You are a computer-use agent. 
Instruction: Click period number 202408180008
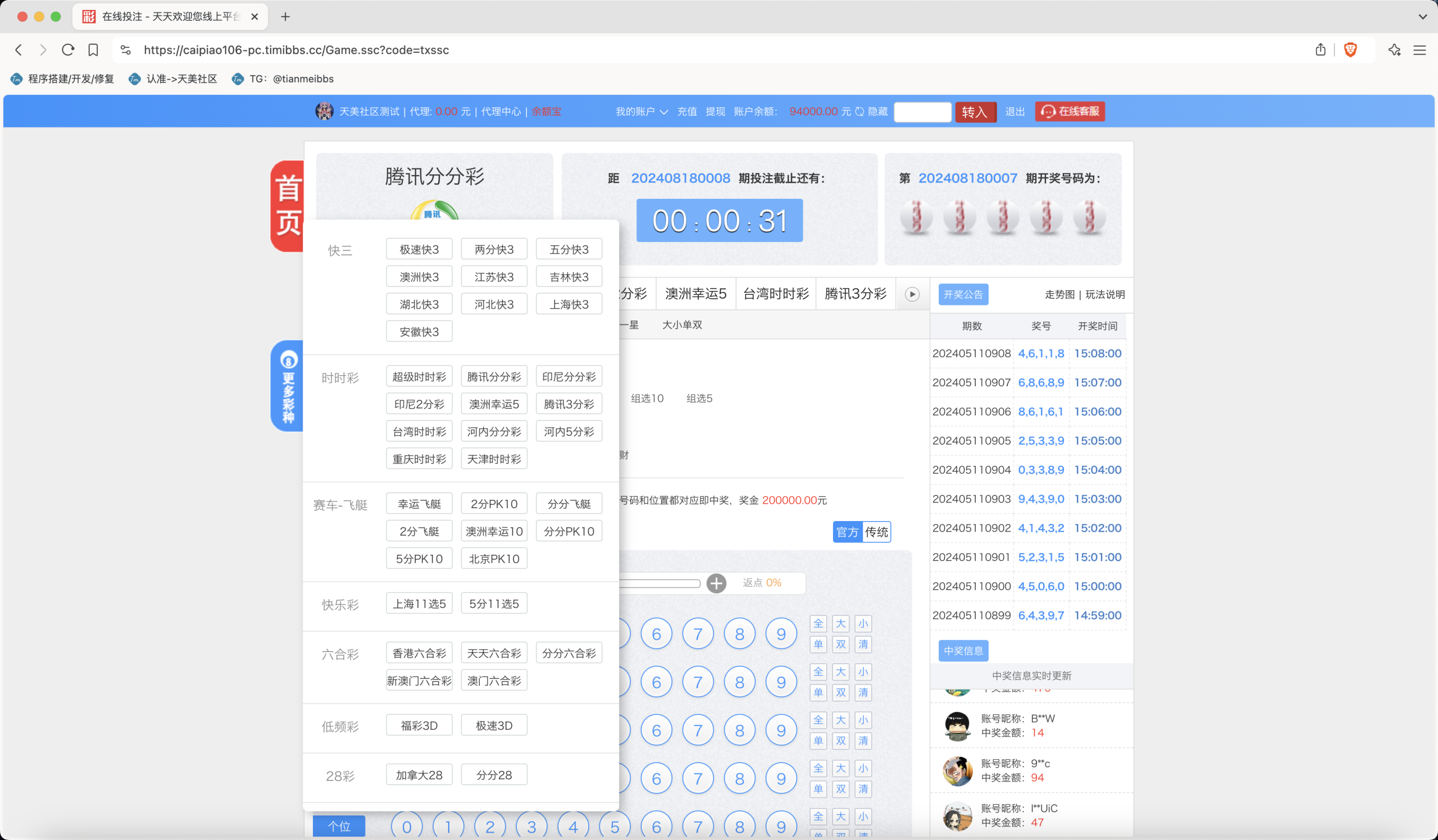[x=680, y=178]
